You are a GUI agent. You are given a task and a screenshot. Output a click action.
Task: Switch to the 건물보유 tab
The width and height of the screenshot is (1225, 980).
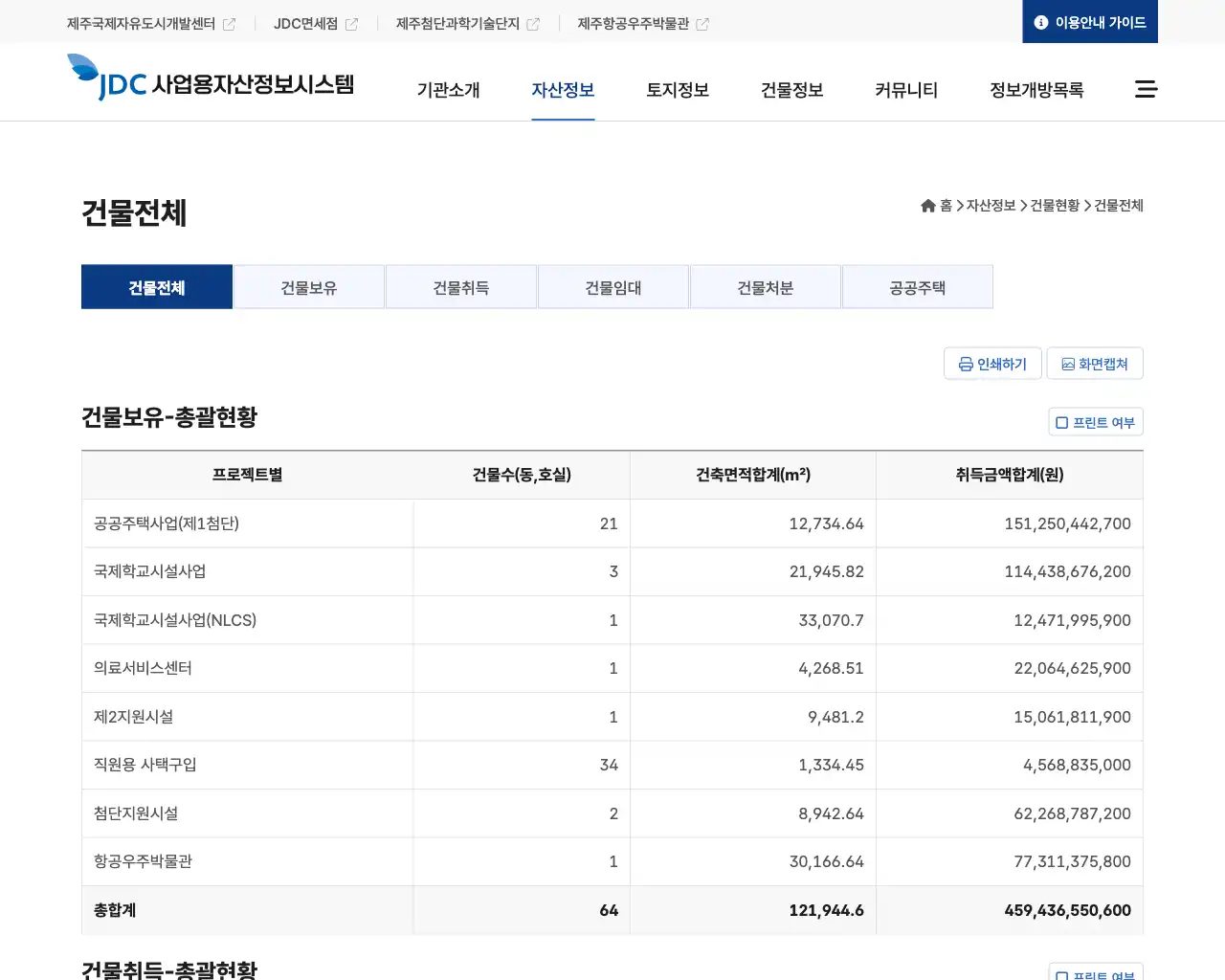pos(309,287)
